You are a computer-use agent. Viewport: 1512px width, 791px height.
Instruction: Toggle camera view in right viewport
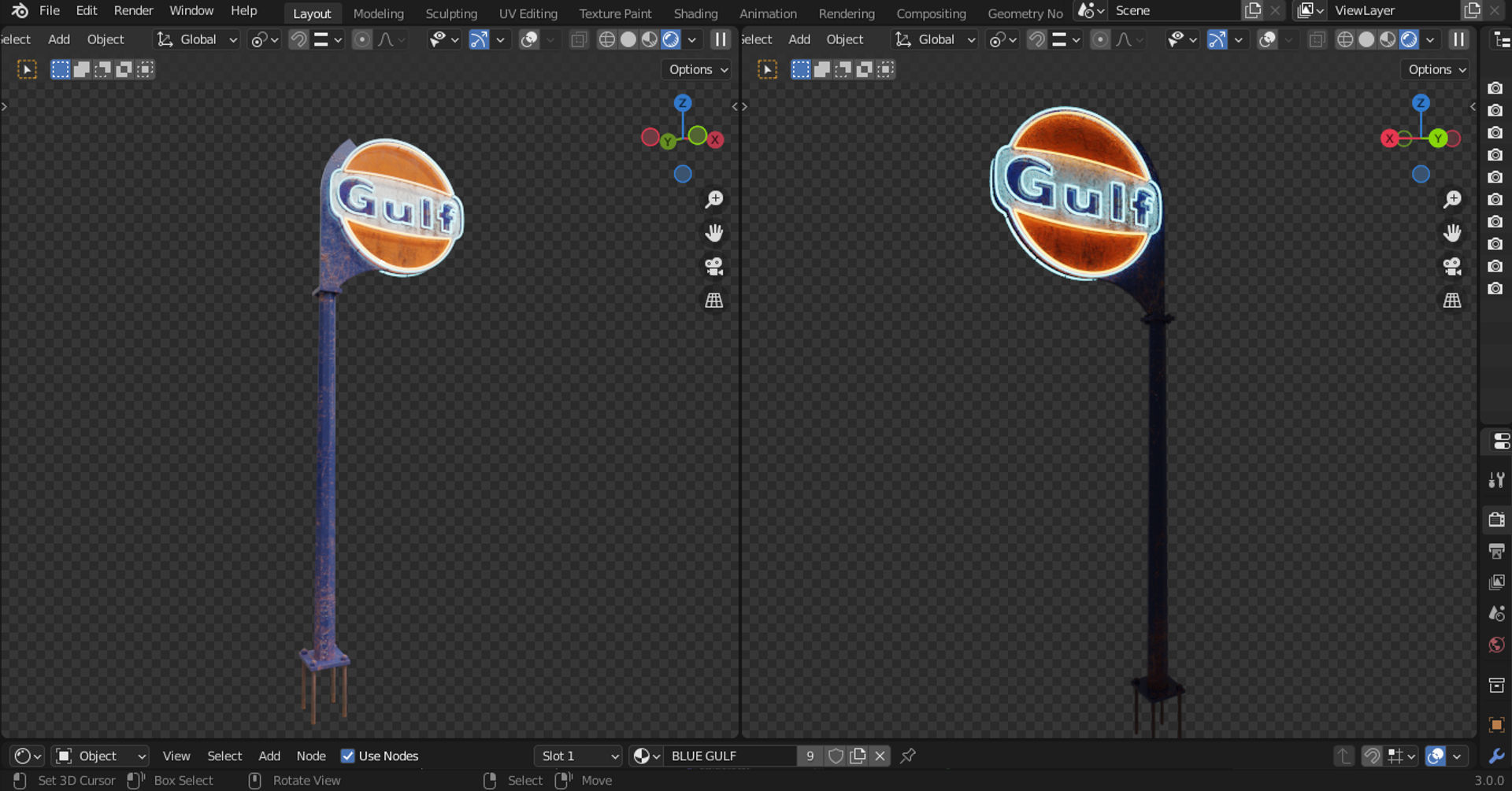1451,267
